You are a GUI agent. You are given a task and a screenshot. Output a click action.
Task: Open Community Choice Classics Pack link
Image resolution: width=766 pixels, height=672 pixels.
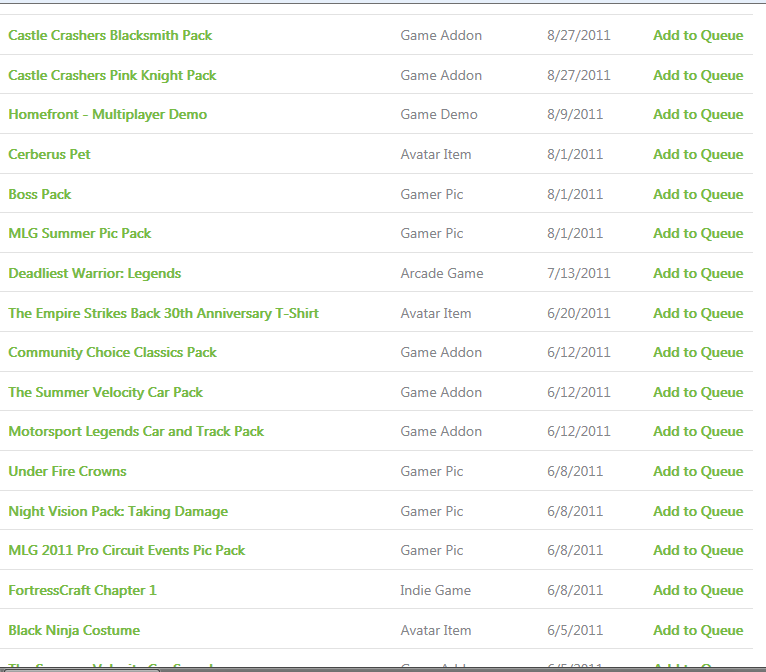coord(112,353)
